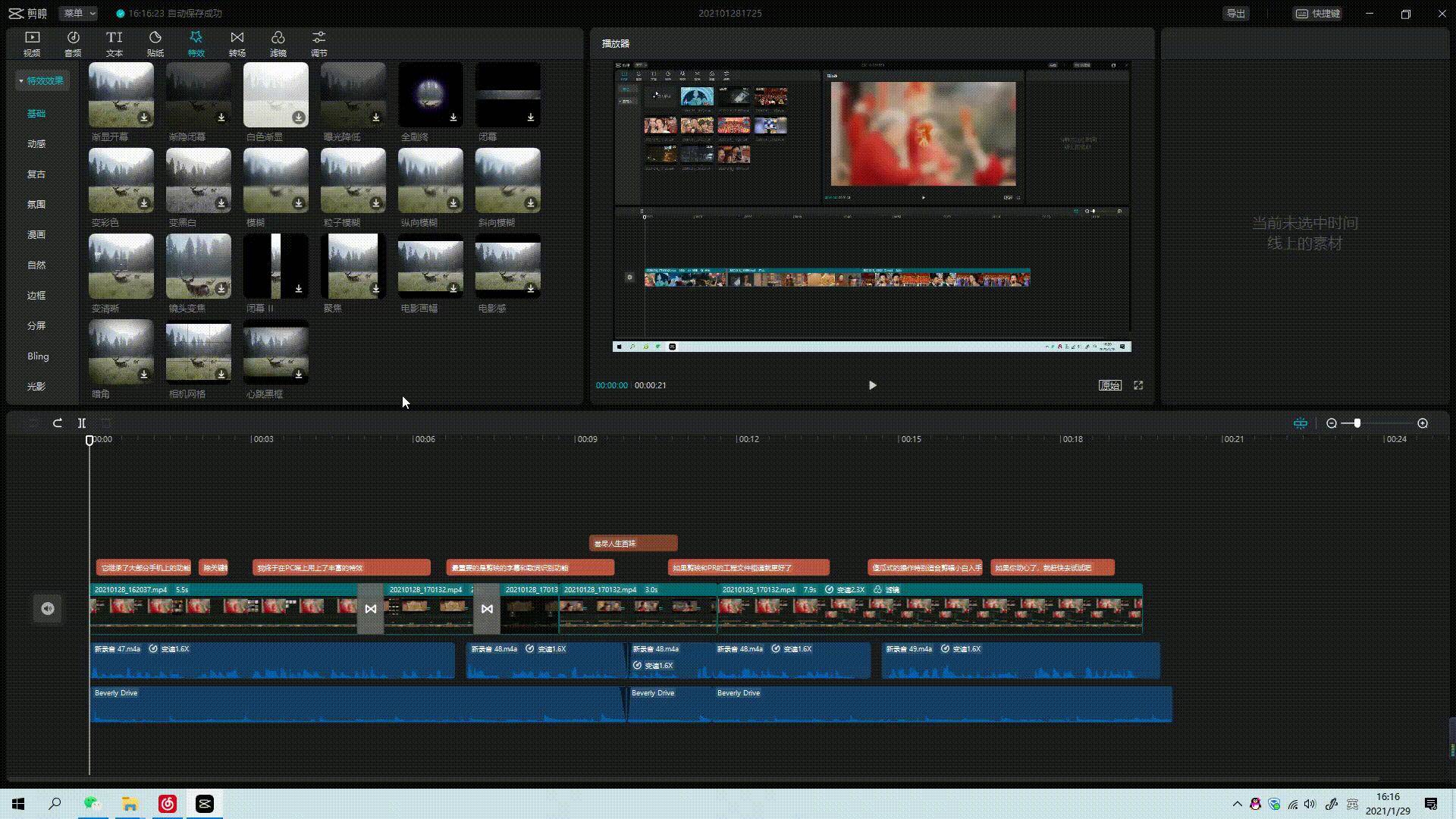The image size is (1456, 819).
Task: Preview the 变清晰 effect thumbnail
Action: click(x=121, y=266)
